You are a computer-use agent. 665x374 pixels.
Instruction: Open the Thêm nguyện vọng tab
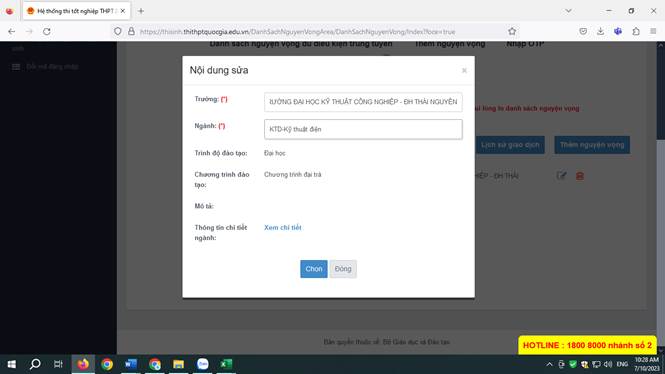click(x=449, y=44)
